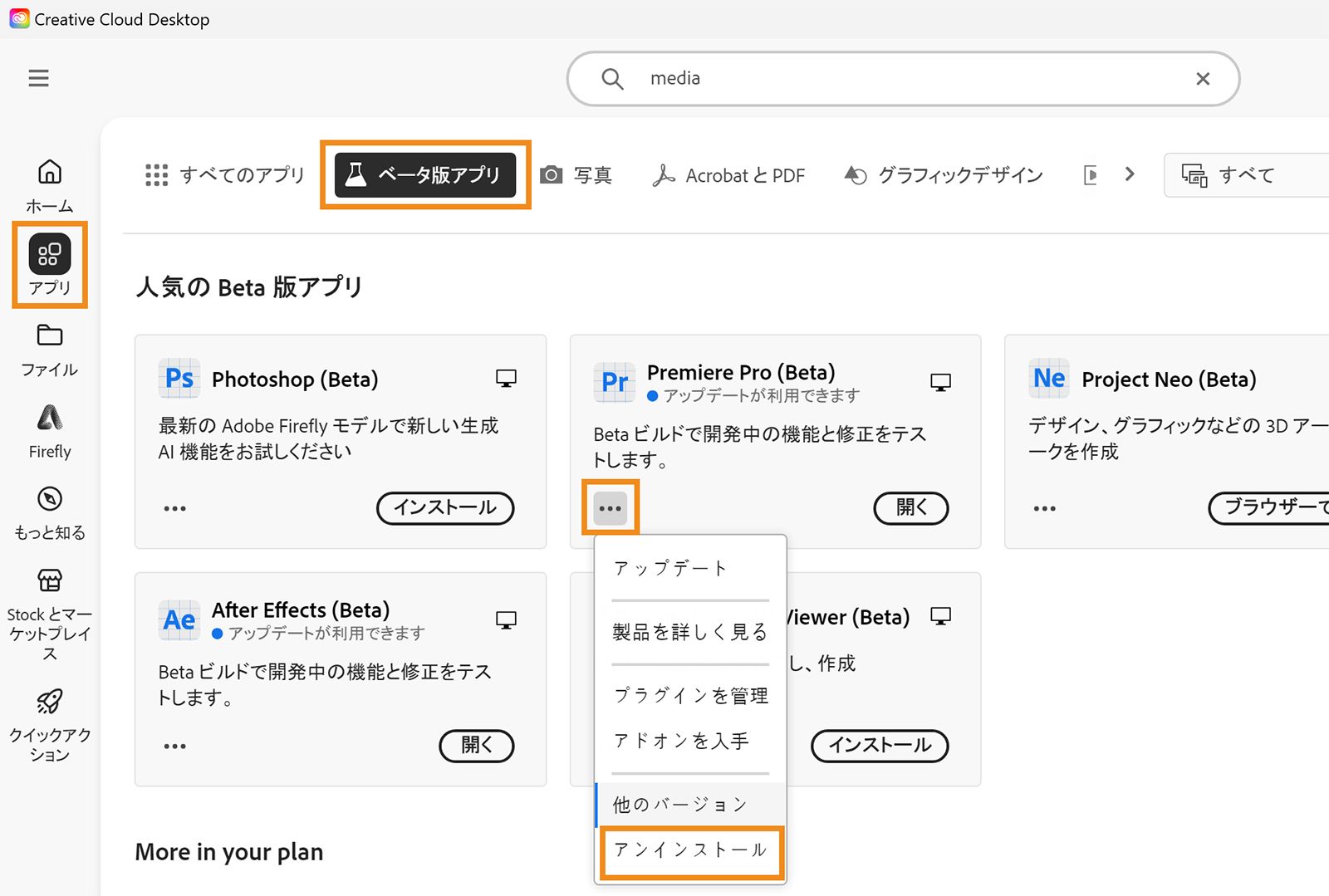Select アプリ in the sidebar
This screenshot has height=896, width=1329.
(50, 265)
